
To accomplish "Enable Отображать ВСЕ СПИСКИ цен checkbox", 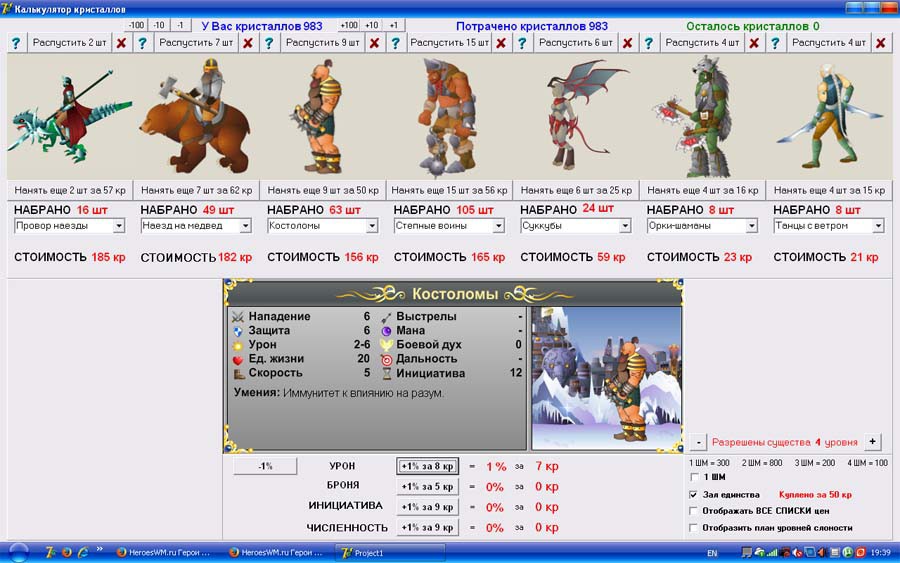I will point(694,511).
